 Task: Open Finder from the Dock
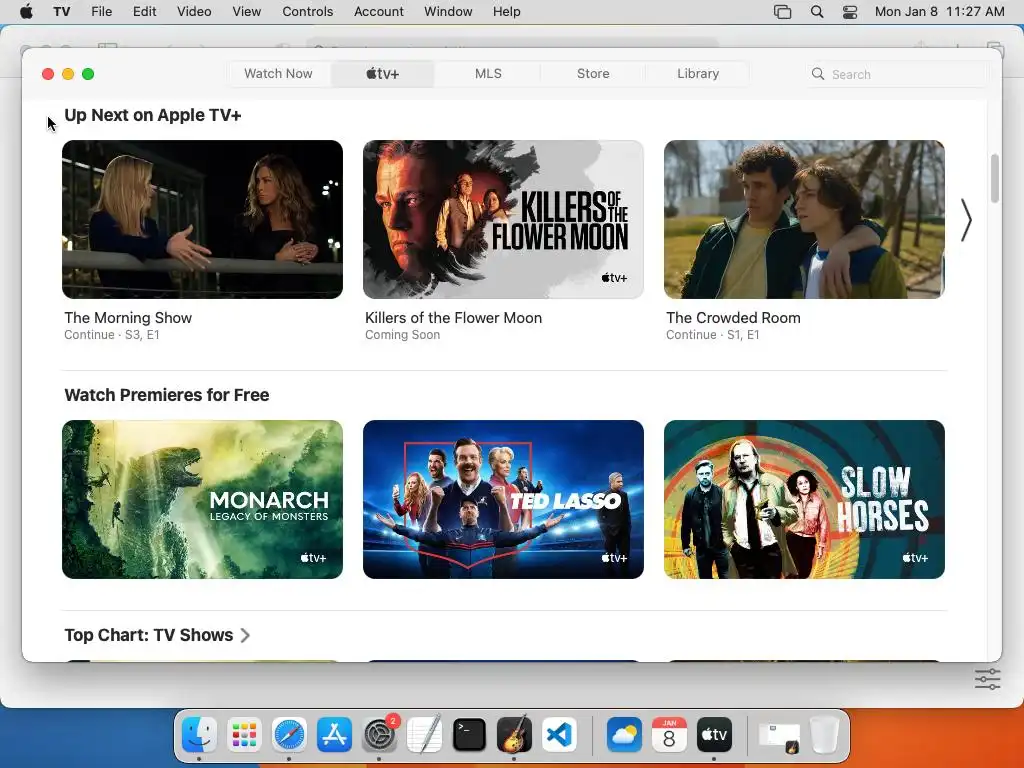[x=199, y=735]
